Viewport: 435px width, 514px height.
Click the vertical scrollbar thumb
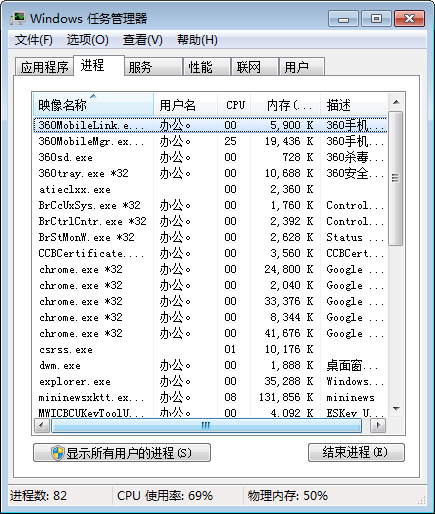click(396, 178)
